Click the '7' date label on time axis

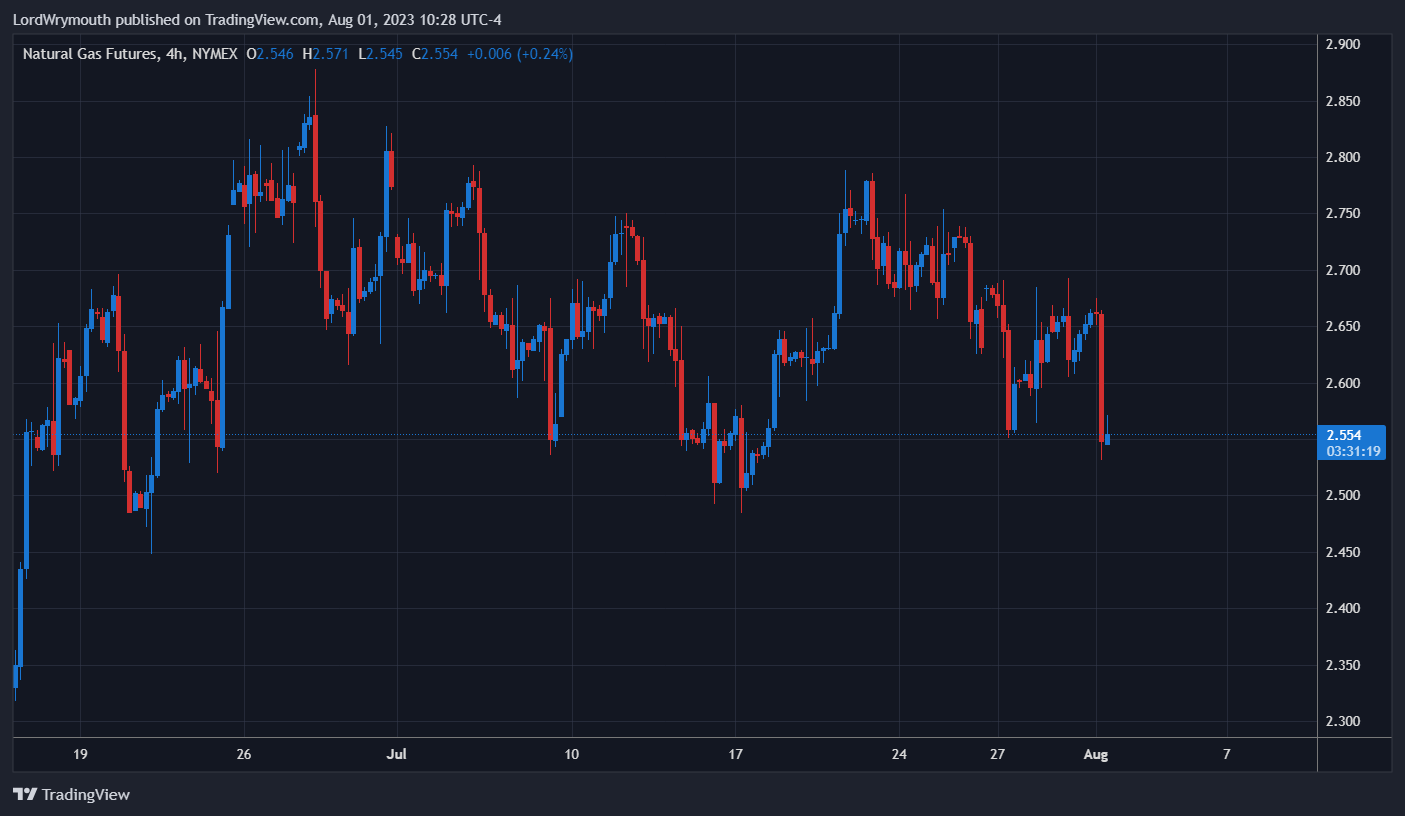(1226, 753)
